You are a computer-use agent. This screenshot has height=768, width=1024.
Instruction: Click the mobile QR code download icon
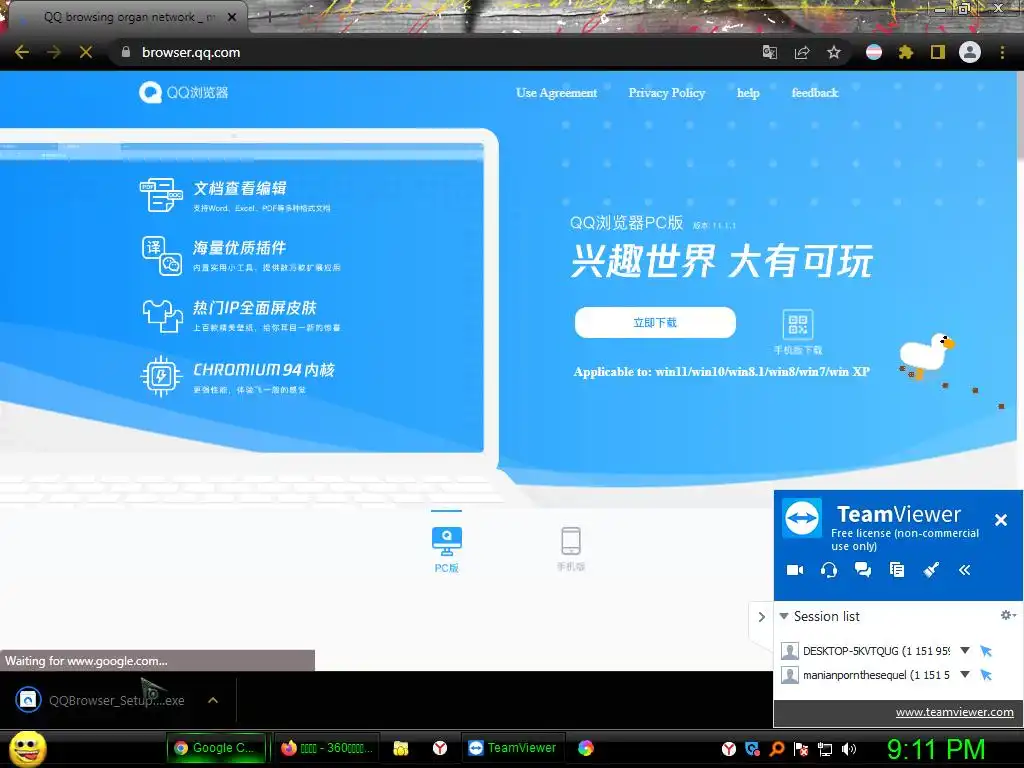coord(798,325)
